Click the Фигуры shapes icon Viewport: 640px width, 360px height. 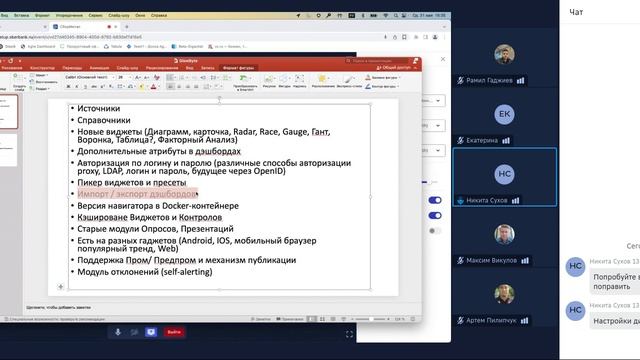click(284, 81)
